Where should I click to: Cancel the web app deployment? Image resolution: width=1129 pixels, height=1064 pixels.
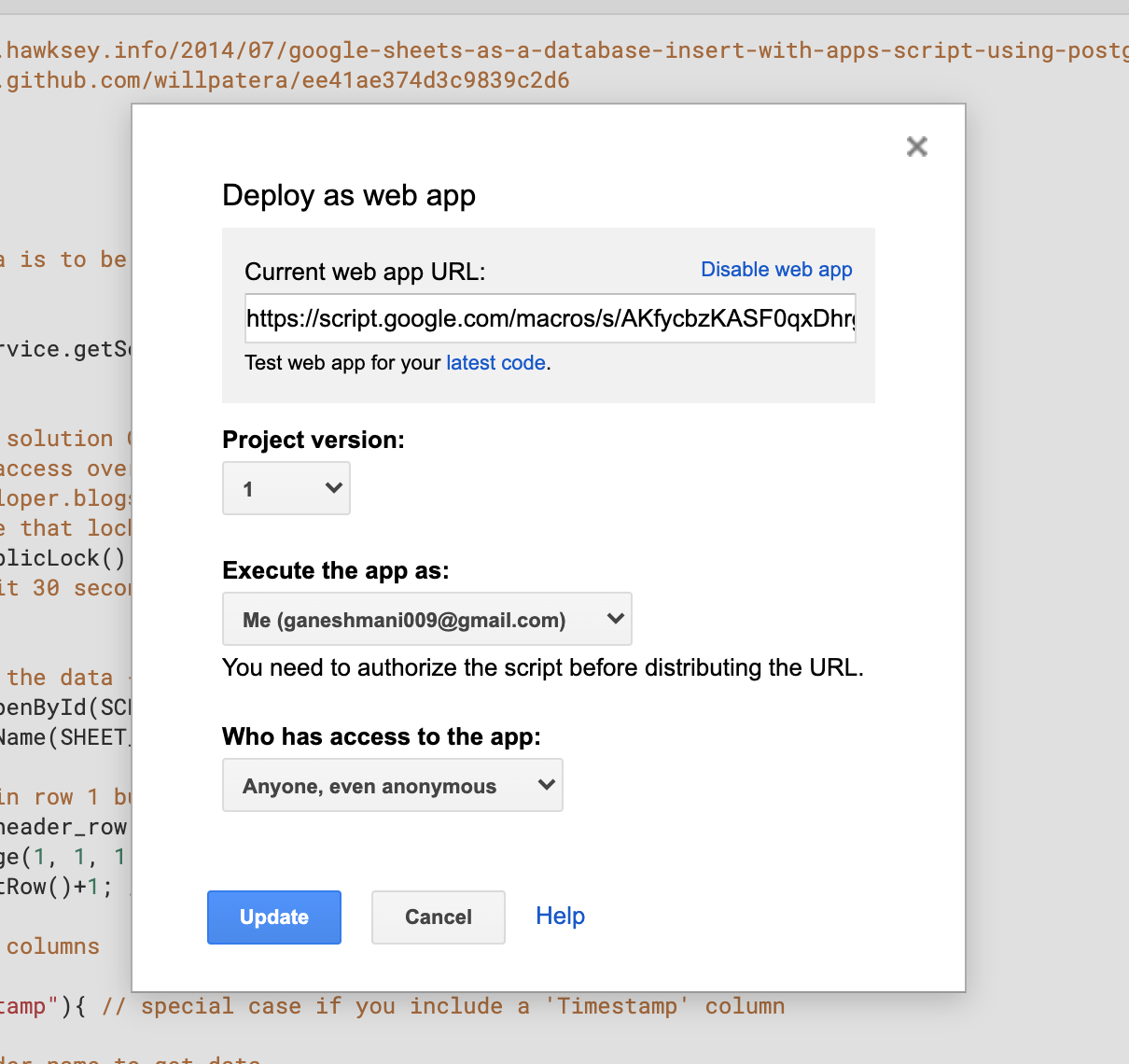click(x=438, y=917)
